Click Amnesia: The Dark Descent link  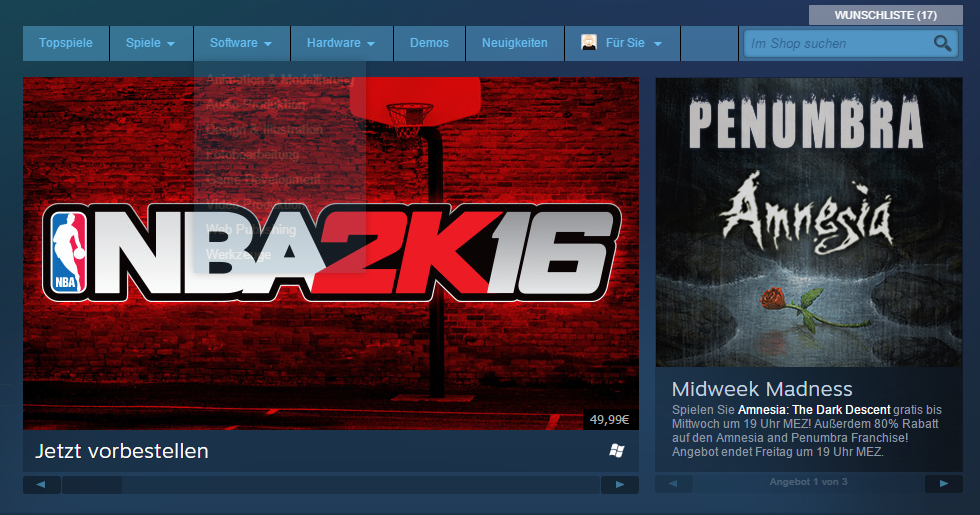tap(814, 410)
